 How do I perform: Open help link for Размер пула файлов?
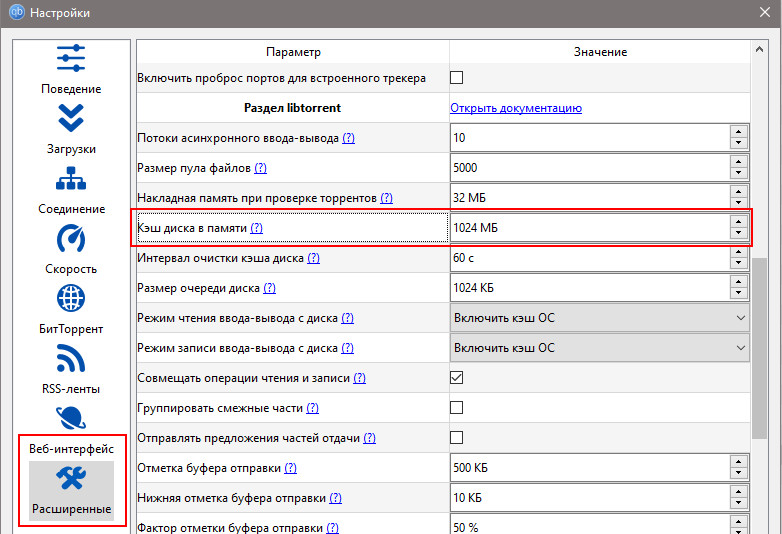(260, 168)
